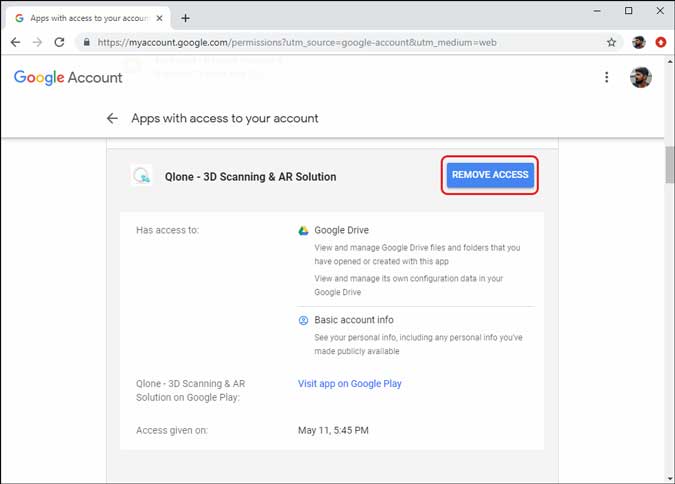This screenshot has width=675, height=484.
Task: Reload the page with the refresh icon
Action: click(60, 43)
